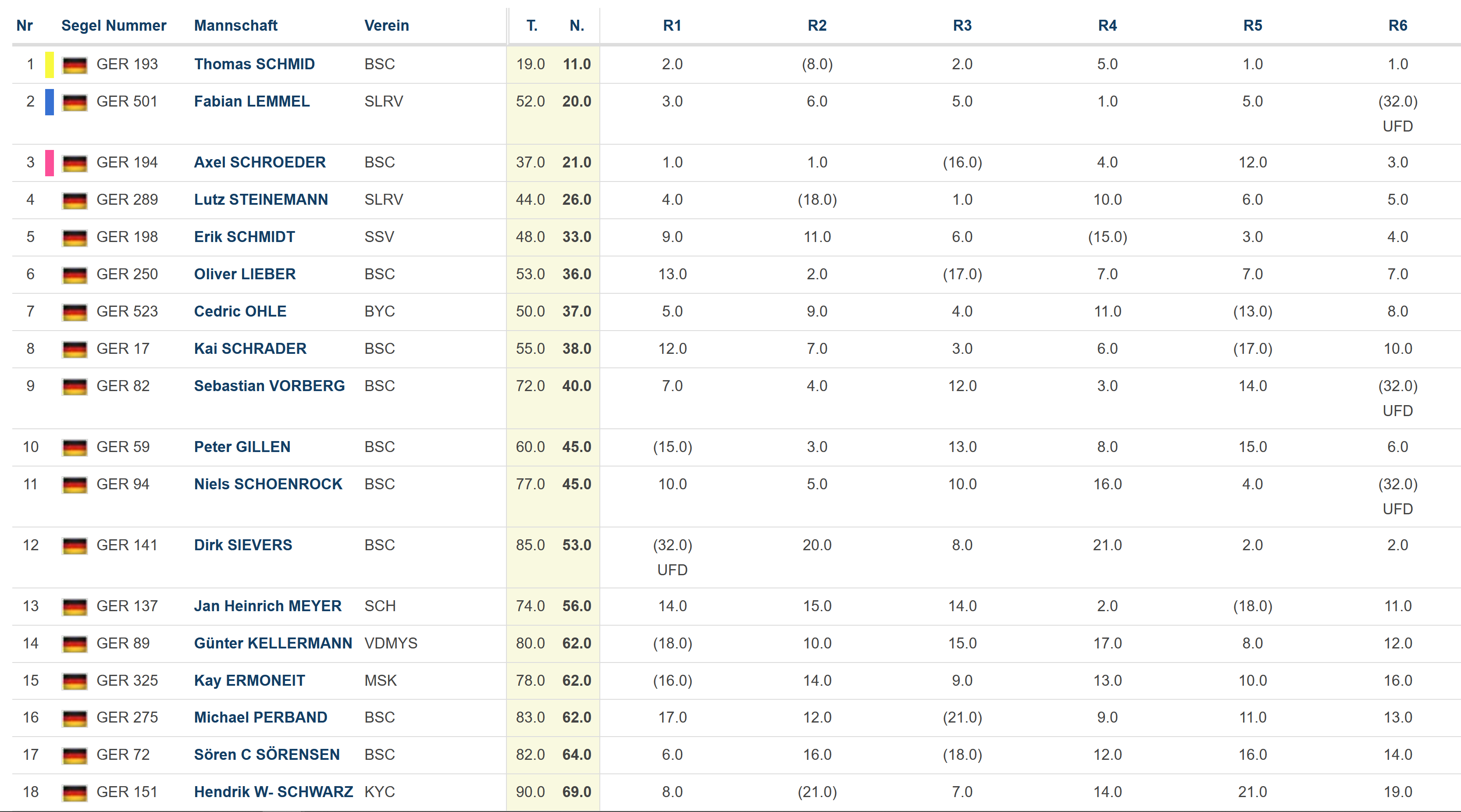Click the Segel Nummer column header
Image resolution: width=1461 pixels, height=812 pixels.
(x=114, y=25)
